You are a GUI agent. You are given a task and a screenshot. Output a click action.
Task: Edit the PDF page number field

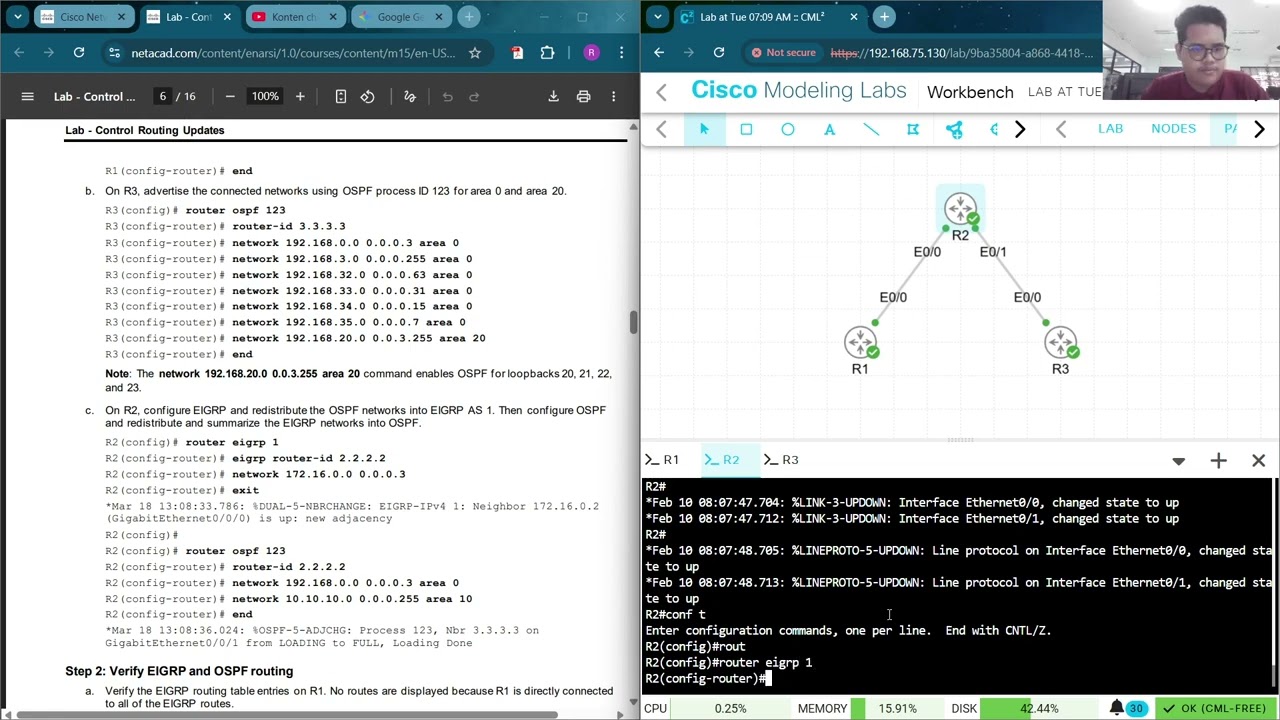click(x=162, y=96)
